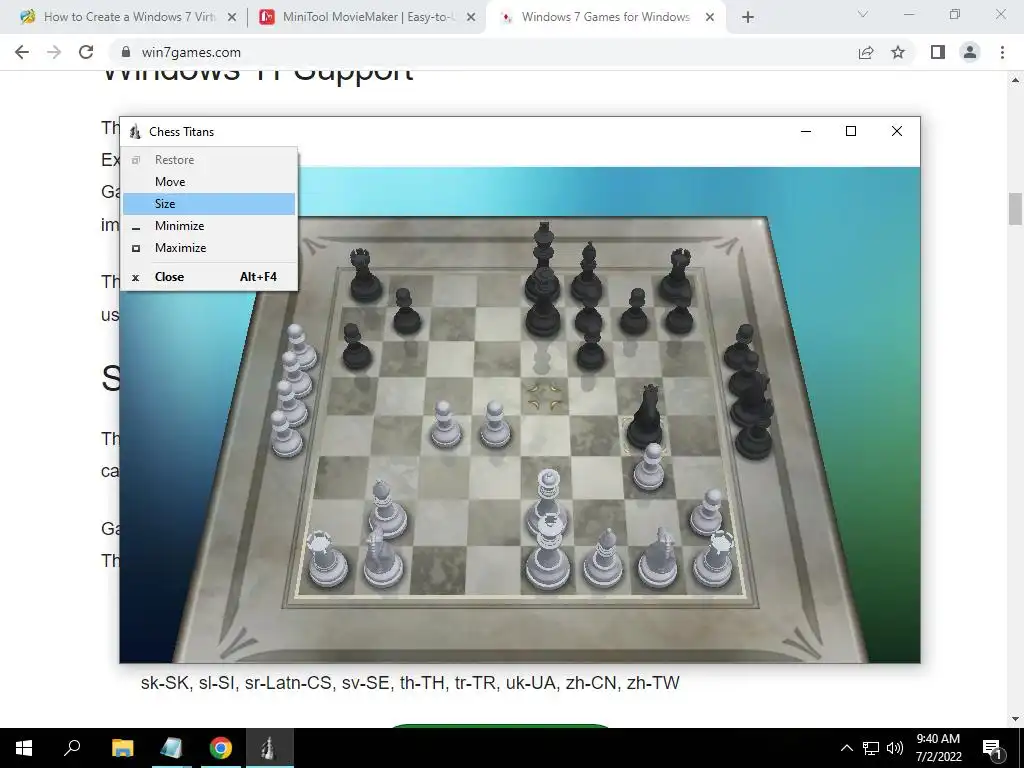The height and width of the screenshot is (768, 1024).
Task: Close the MiniTool MovieMaker tab
Action: (471, 18)
